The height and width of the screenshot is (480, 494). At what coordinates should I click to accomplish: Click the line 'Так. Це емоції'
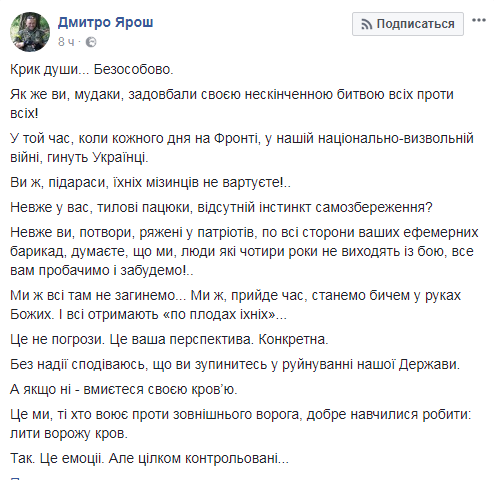pos(149,458)
